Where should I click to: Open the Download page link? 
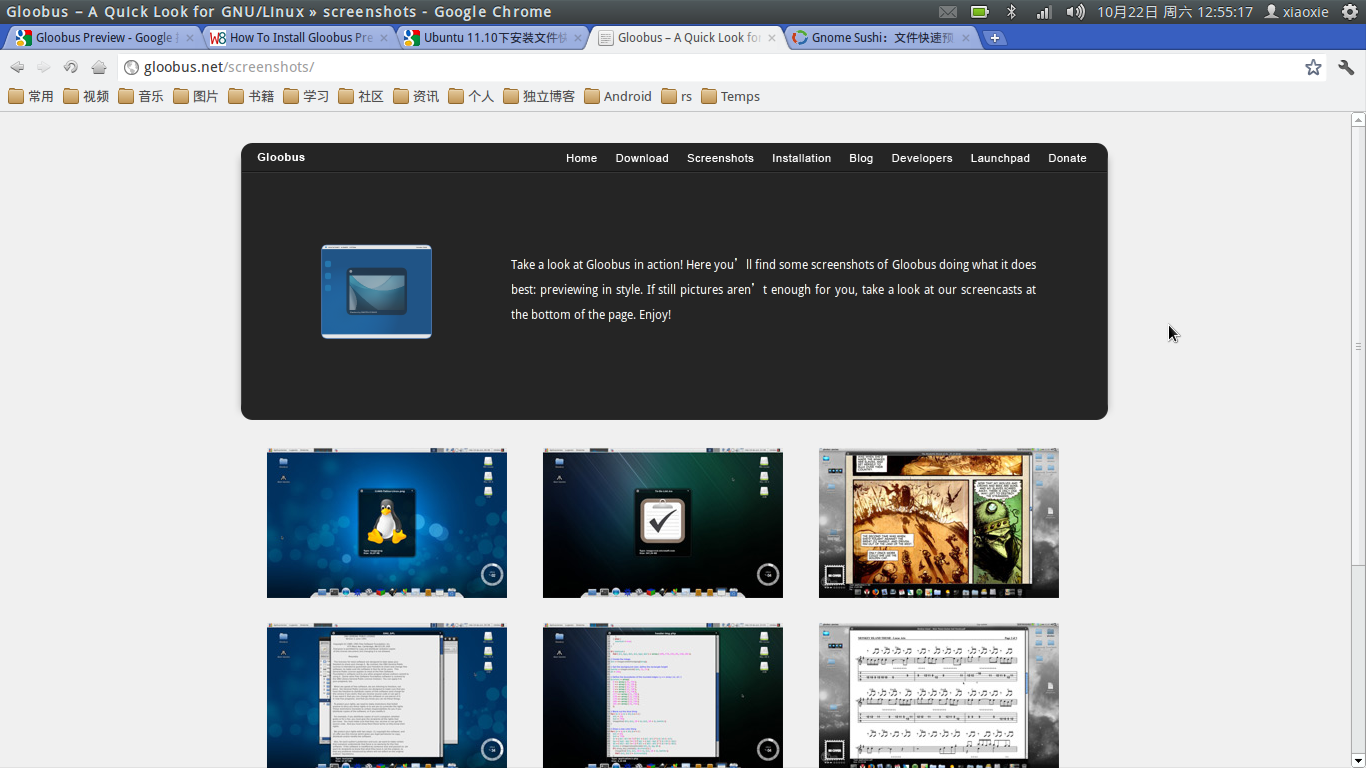click(x=642, y=158)
